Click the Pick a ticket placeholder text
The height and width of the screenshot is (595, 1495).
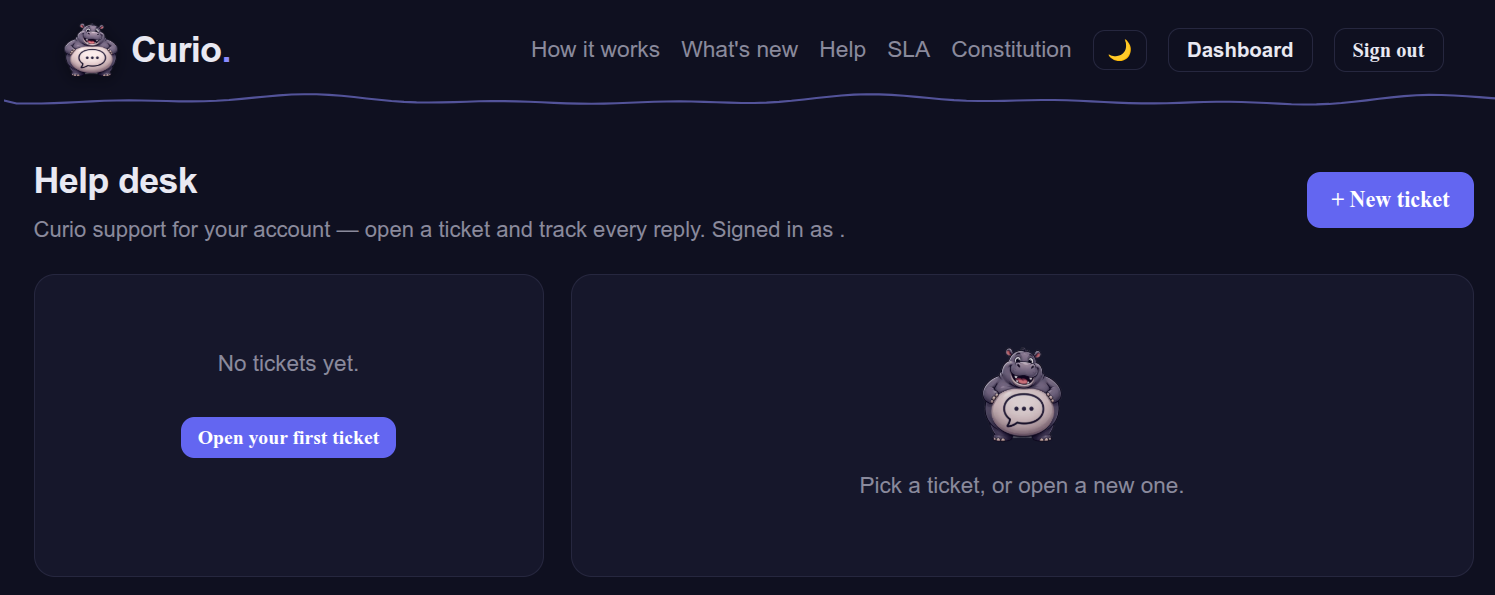pyautogui.click(x=1022, y=486)
